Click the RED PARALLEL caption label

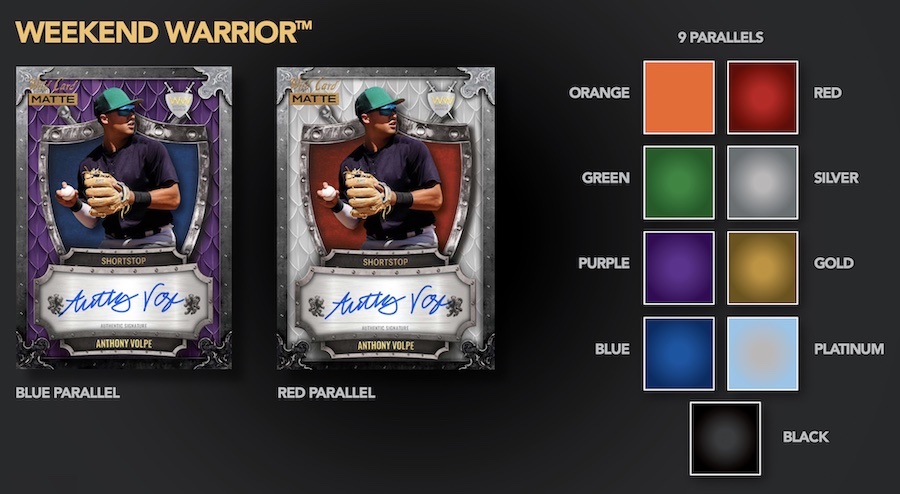326,393
